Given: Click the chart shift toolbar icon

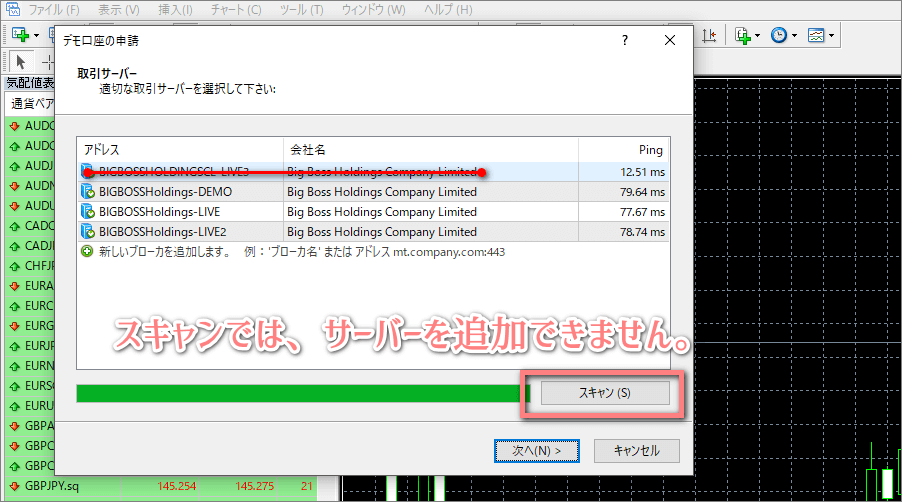Looking at the screenshot, I should tap(710, 36).
